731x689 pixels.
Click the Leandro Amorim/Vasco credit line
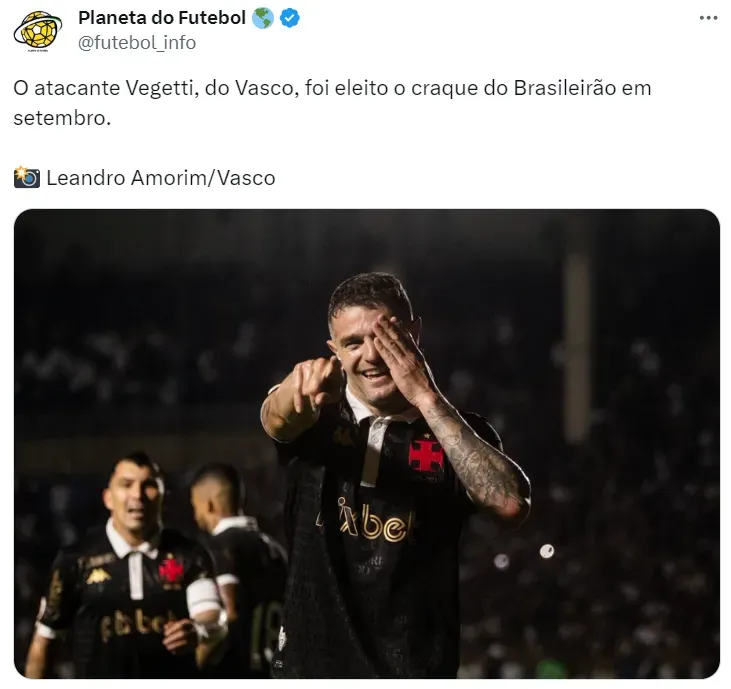point(161,178)
